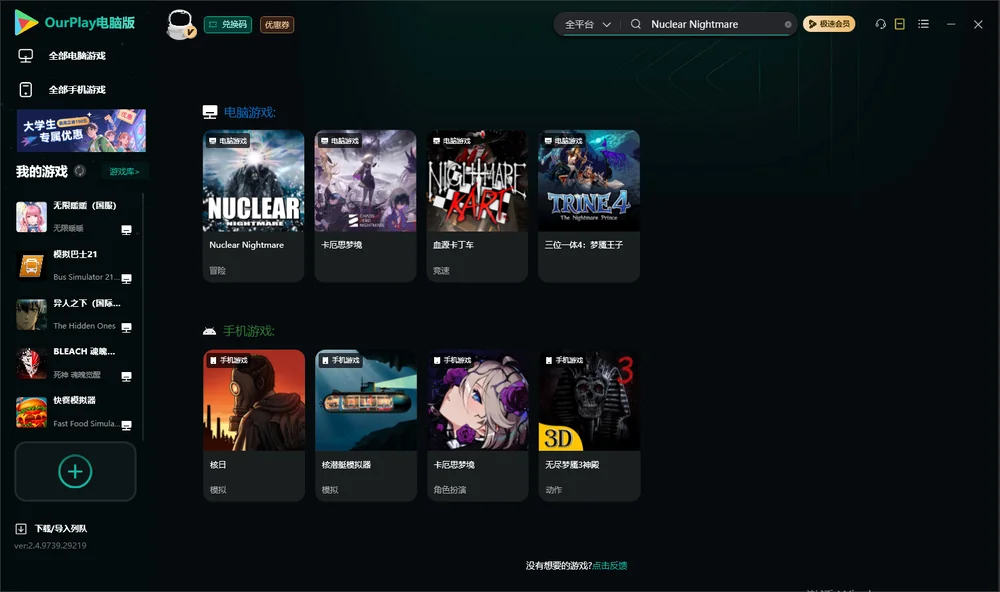Click the BLEACH game icon

tap(31, 363)
